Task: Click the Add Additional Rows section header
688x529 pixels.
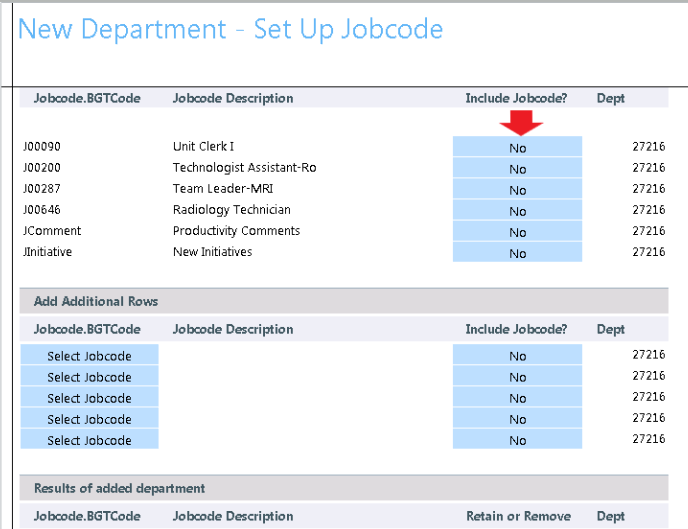Action: (96, 301)
